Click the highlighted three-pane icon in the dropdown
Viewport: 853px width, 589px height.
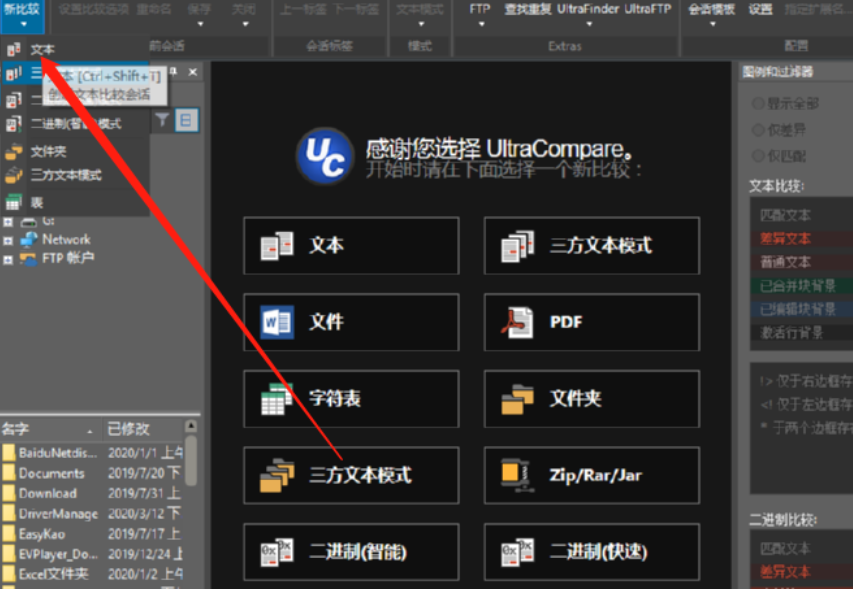pyautogui.click(x=14, y=73)
